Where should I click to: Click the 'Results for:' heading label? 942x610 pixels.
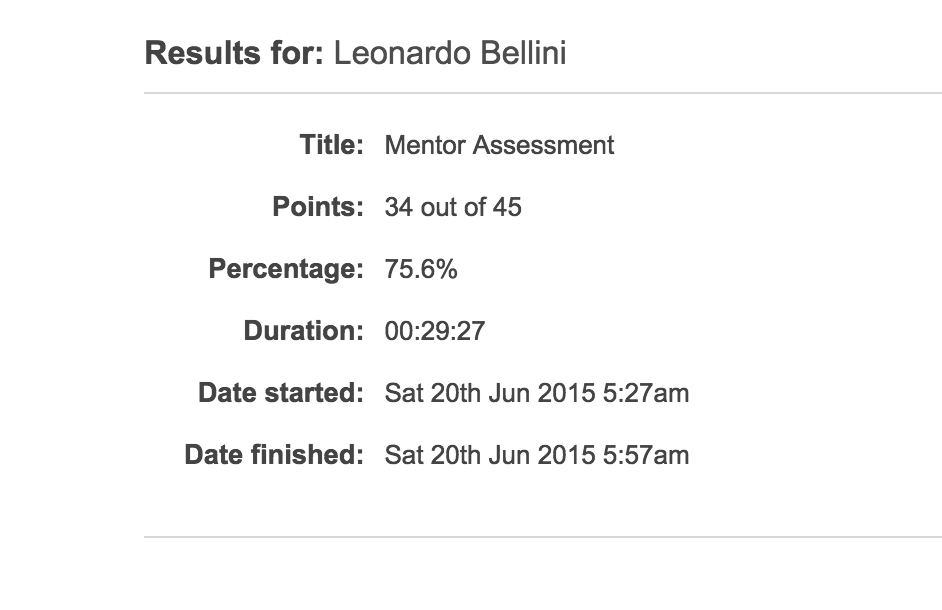coord(234,53)
